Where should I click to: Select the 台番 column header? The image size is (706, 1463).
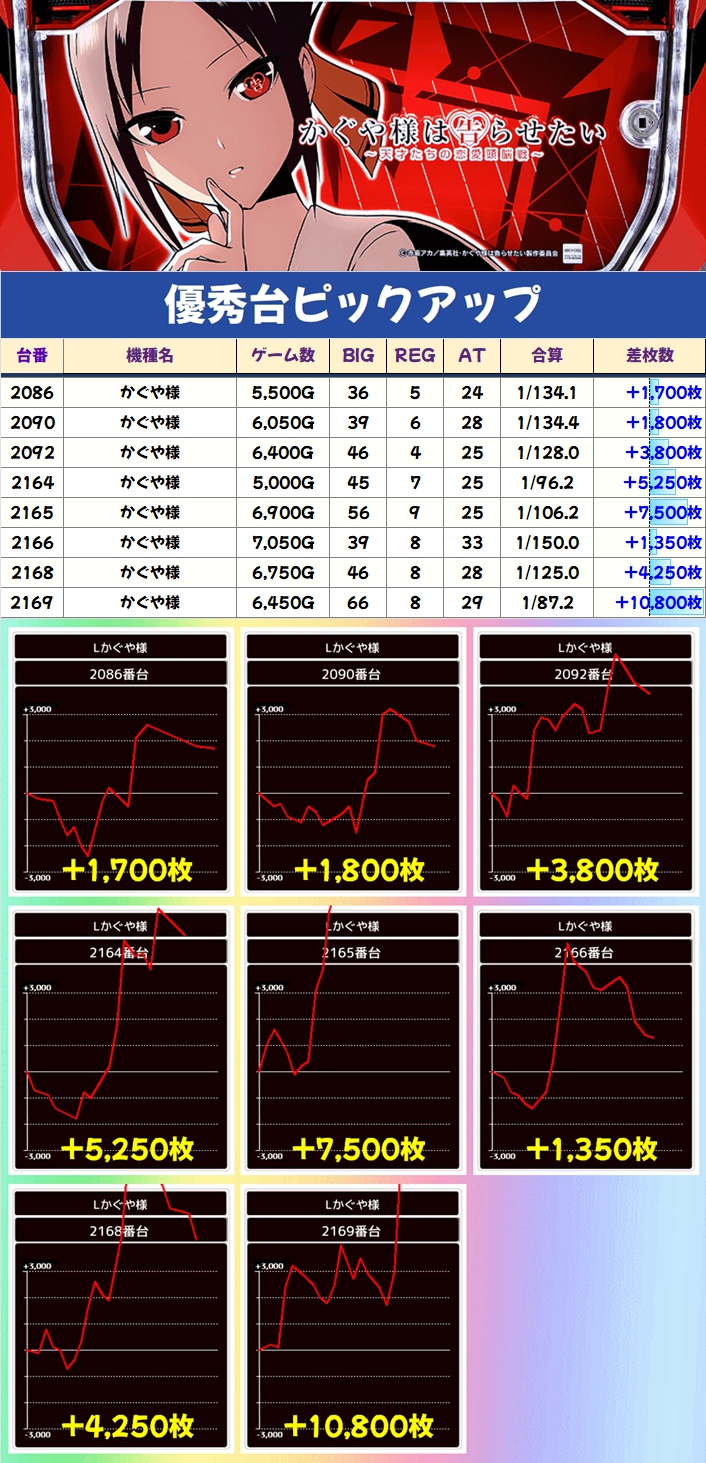(32, 356)
